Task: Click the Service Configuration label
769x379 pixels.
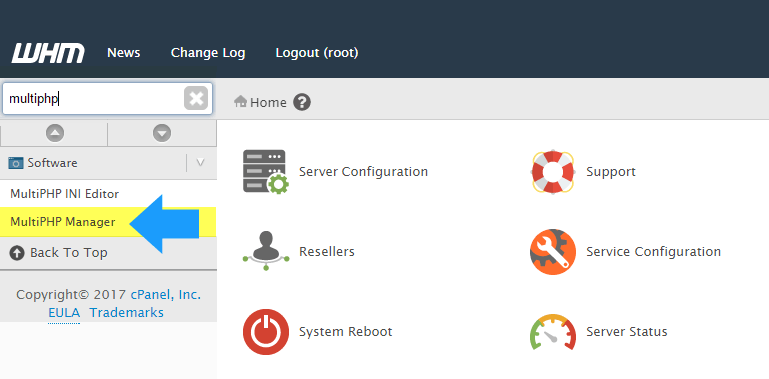Action: coord(654,252)
